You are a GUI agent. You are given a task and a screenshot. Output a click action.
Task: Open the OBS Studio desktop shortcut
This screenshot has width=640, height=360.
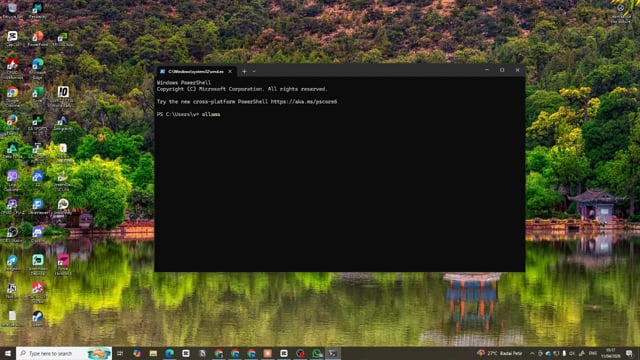click(x=12, y=234)
